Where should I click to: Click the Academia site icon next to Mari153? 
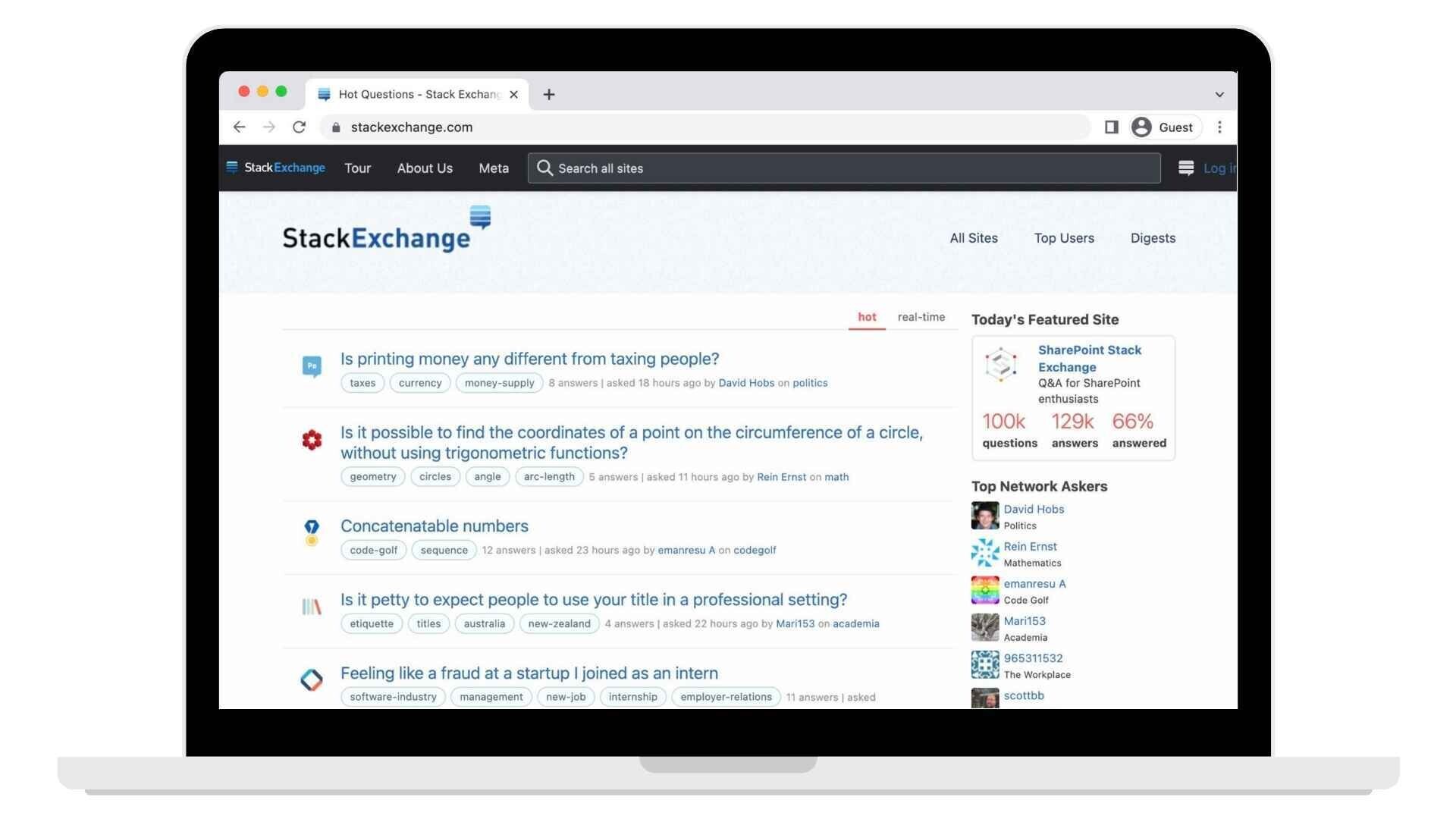[x=983, y=627]
